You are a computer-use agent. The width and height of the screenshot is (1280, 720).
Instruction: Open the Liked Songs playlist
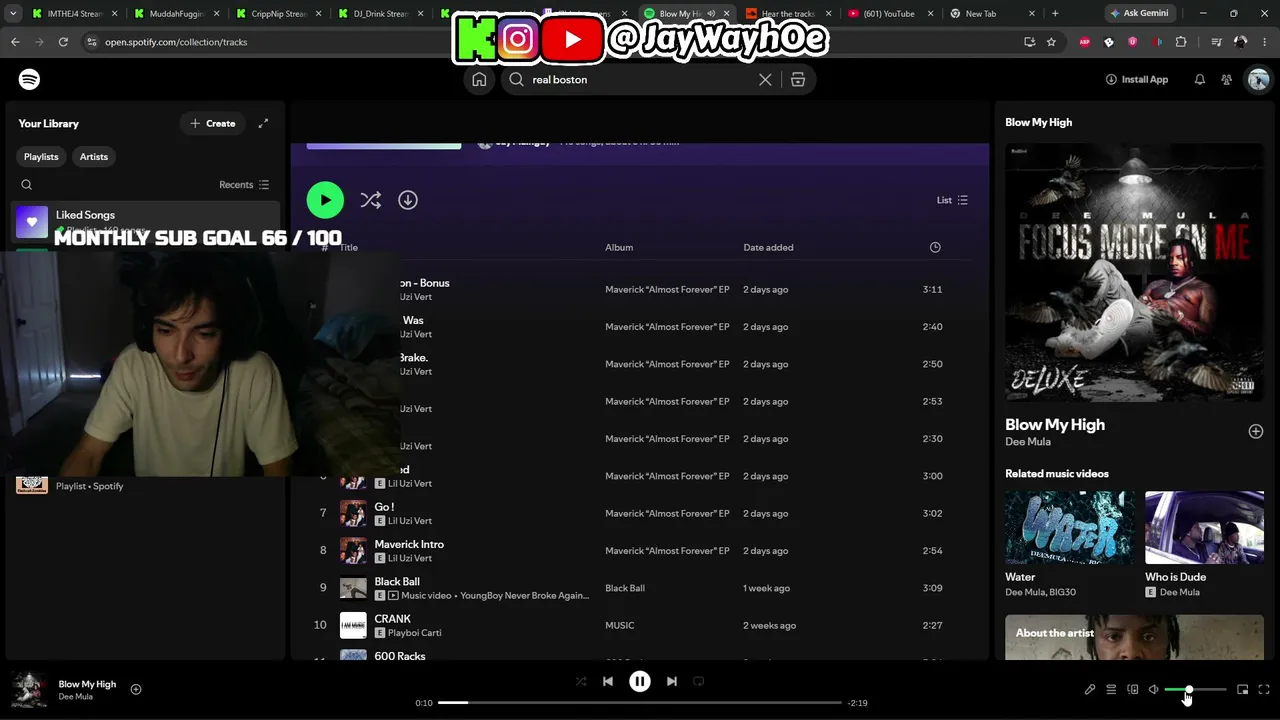146,221
